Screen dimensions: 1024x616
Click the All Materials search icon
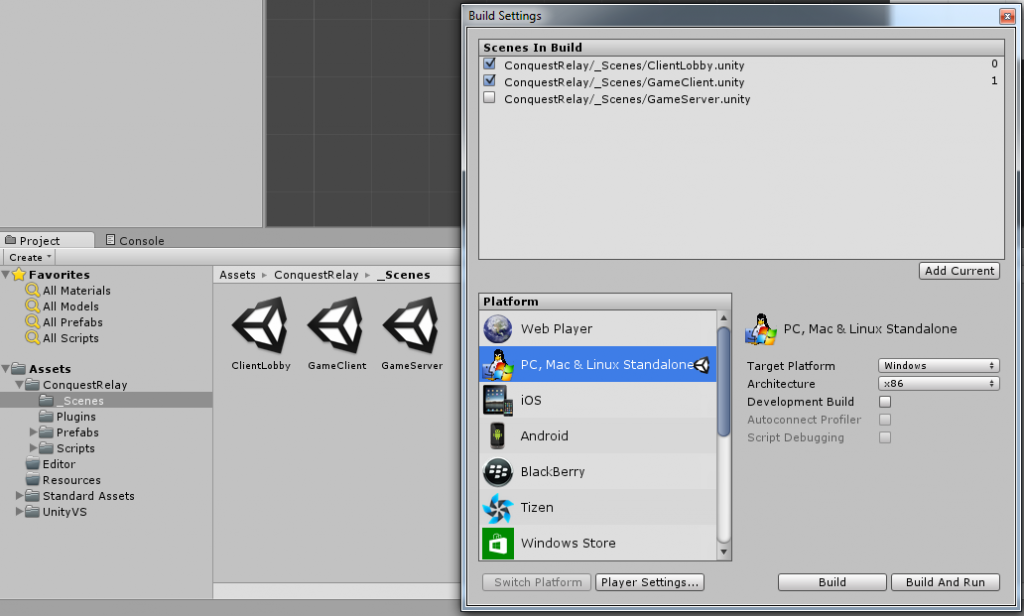click(x=33, y=290)
